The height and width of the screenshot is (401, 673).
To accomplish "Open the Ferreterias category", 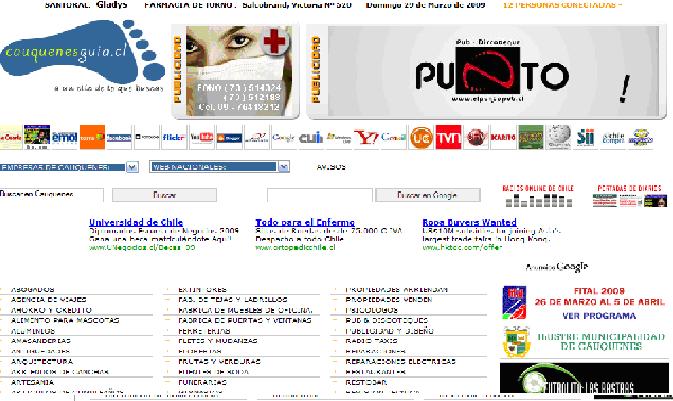I will [204, 331].
